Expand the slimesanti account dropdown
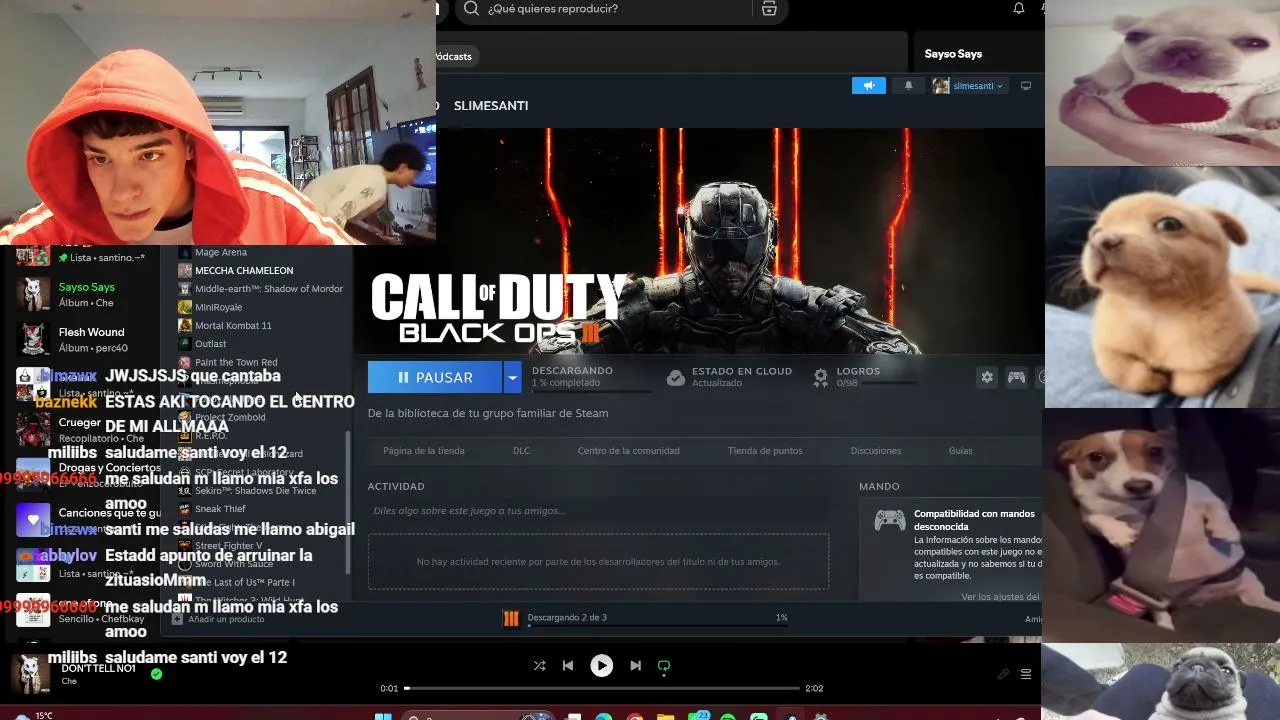 coord(978,86)
